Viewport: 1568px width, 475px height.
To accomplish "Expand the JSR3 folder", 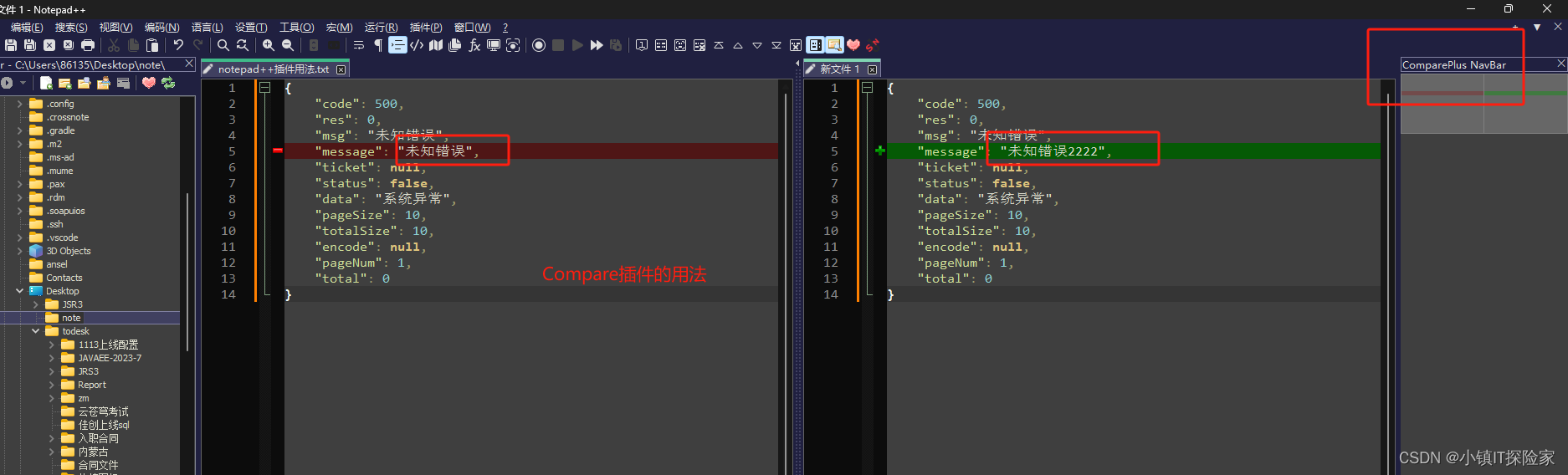I will (x=35, y=304).
